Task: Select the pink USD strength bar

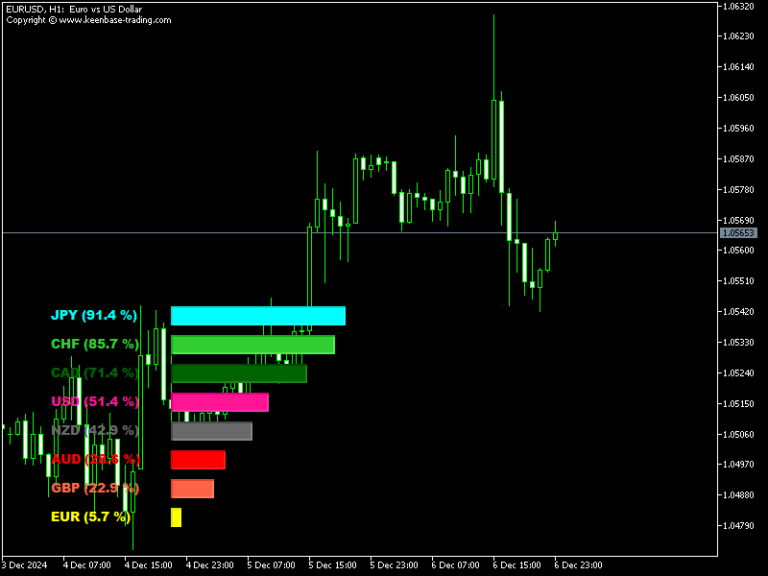Action: (x=220, y=402)
